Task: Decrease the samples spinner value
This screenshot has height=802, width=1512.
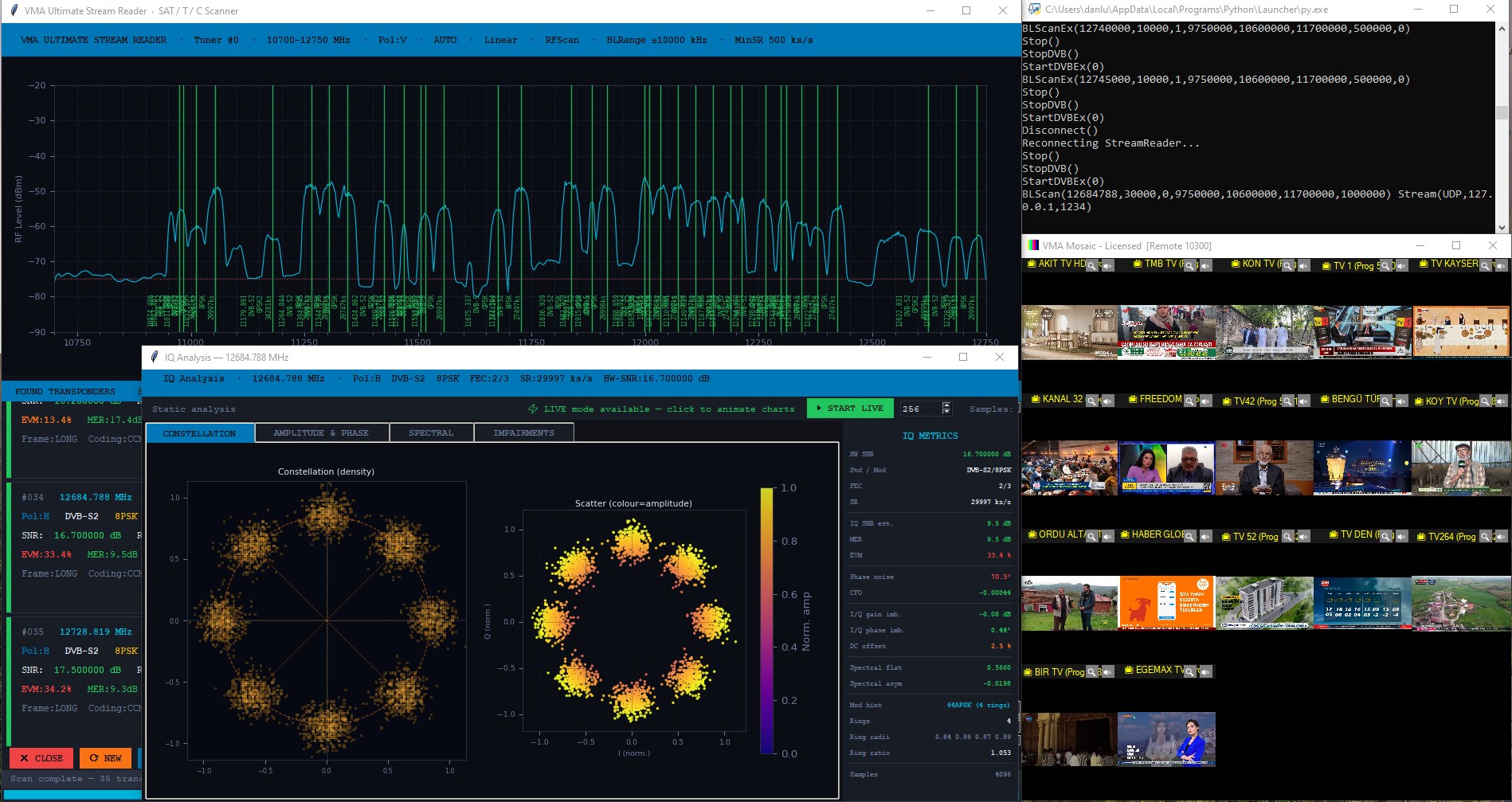Action: pos(946,412)
